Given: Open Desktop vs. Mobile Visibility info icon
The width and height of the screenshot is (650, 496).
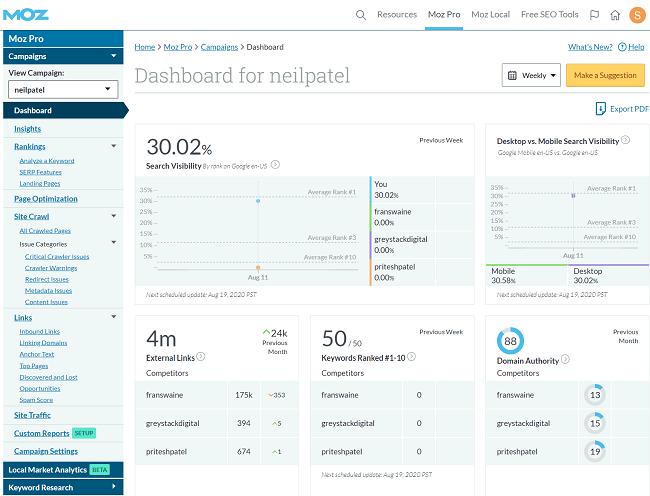Looking at the screenshot, I should [626, 140].
